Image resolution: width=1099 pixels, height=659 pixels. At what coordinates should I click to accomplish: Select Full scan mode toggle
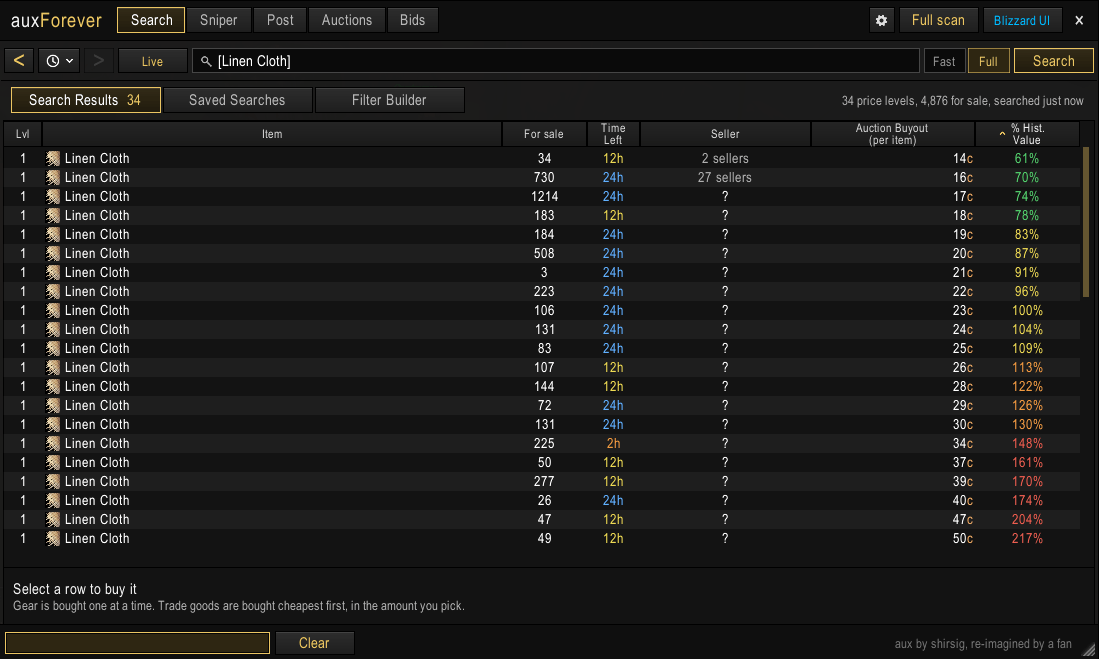tap(988, 61)
